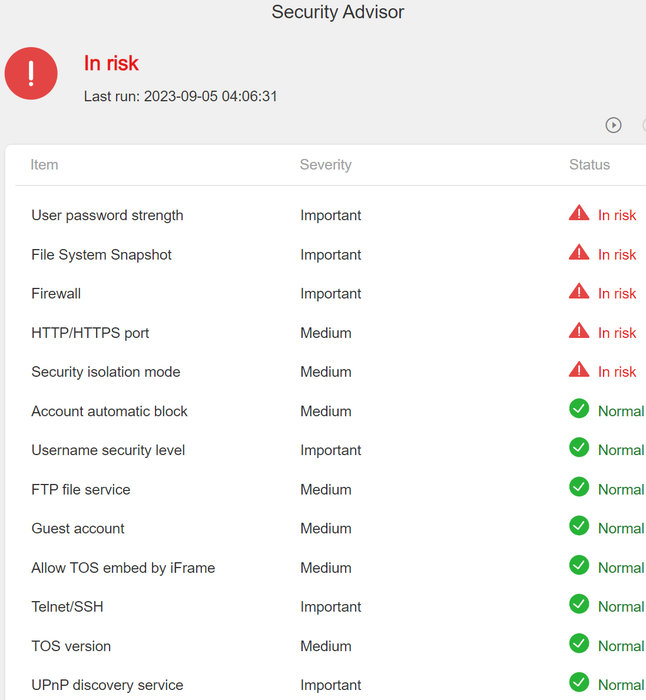Open the Firewall In risk status link

617,294
